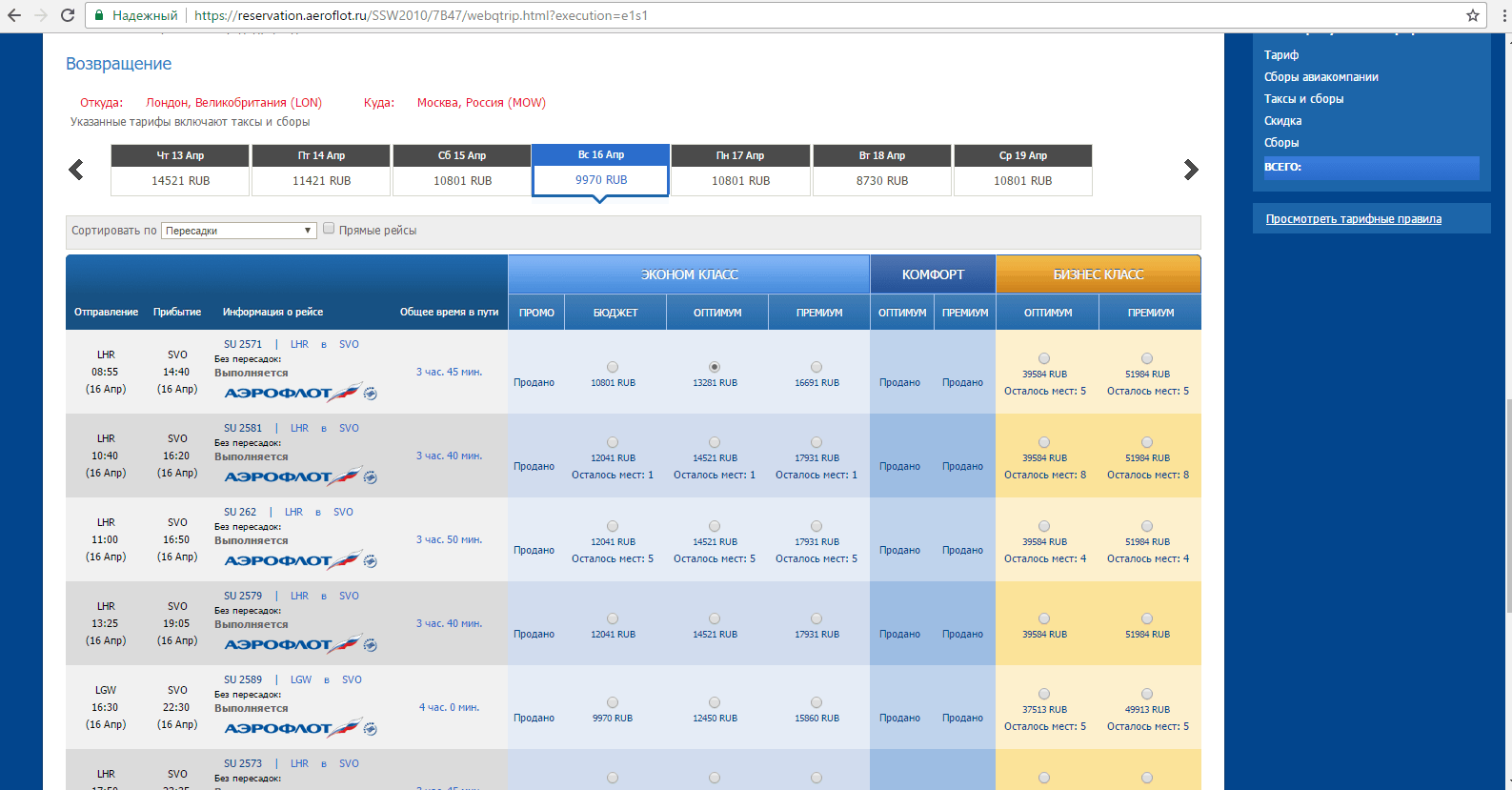This screenshot has height=790, width=1512.
Task: Click the Aeroflot logo in the SU 2581 row
Action: [x=300, y=476]
